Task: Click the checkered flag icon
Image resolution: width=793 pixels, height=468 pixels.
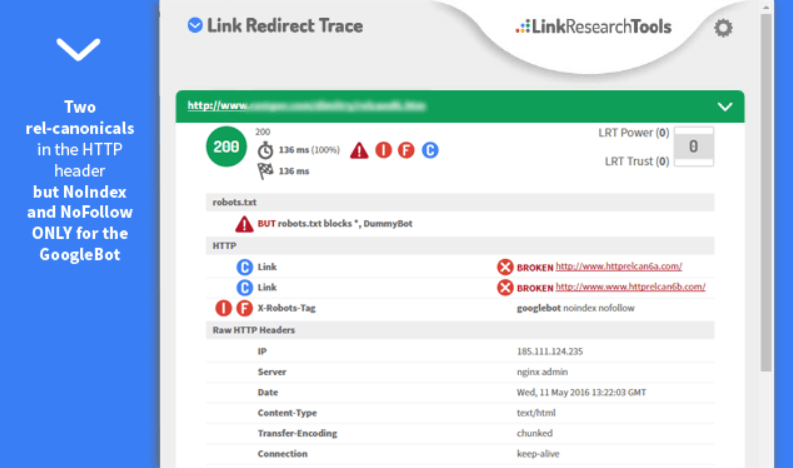Action: pyautogui.click(x=265, y=170)
